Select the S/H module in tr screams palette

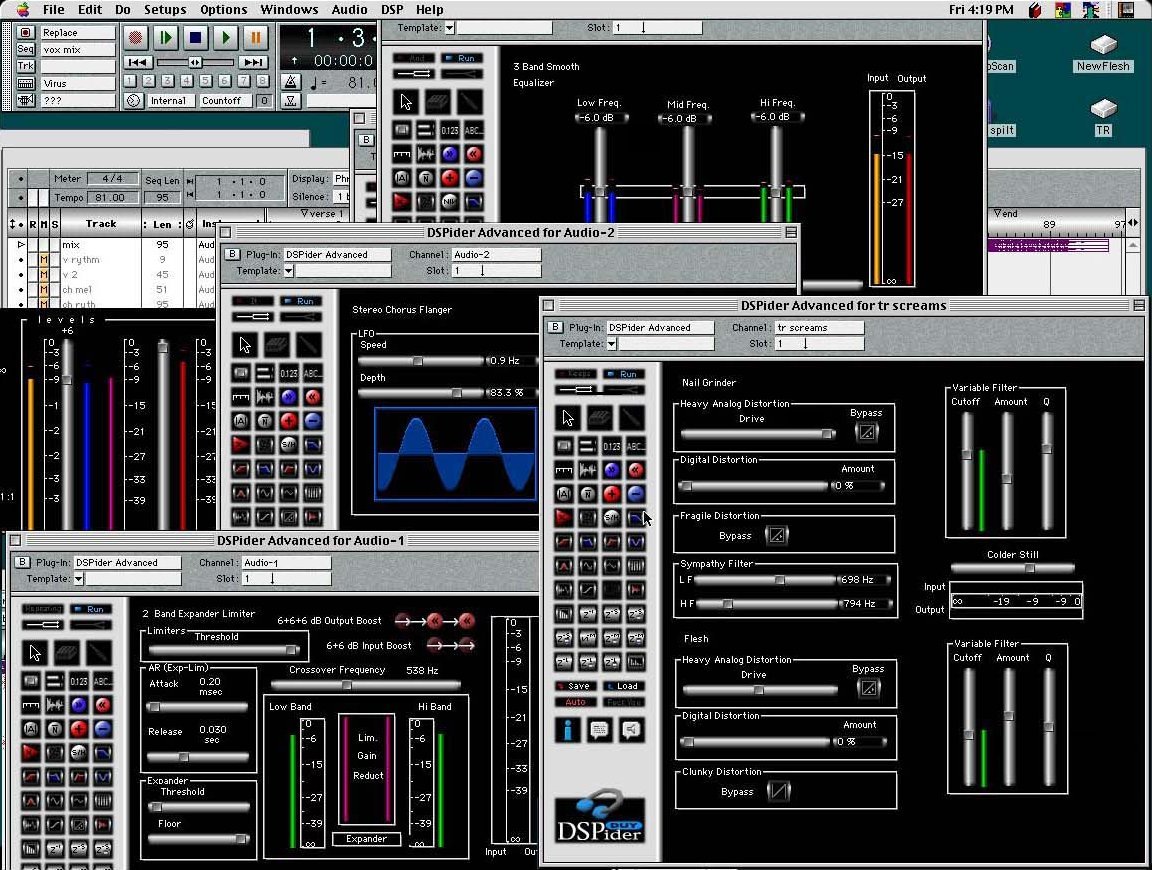tap(612, 517)
